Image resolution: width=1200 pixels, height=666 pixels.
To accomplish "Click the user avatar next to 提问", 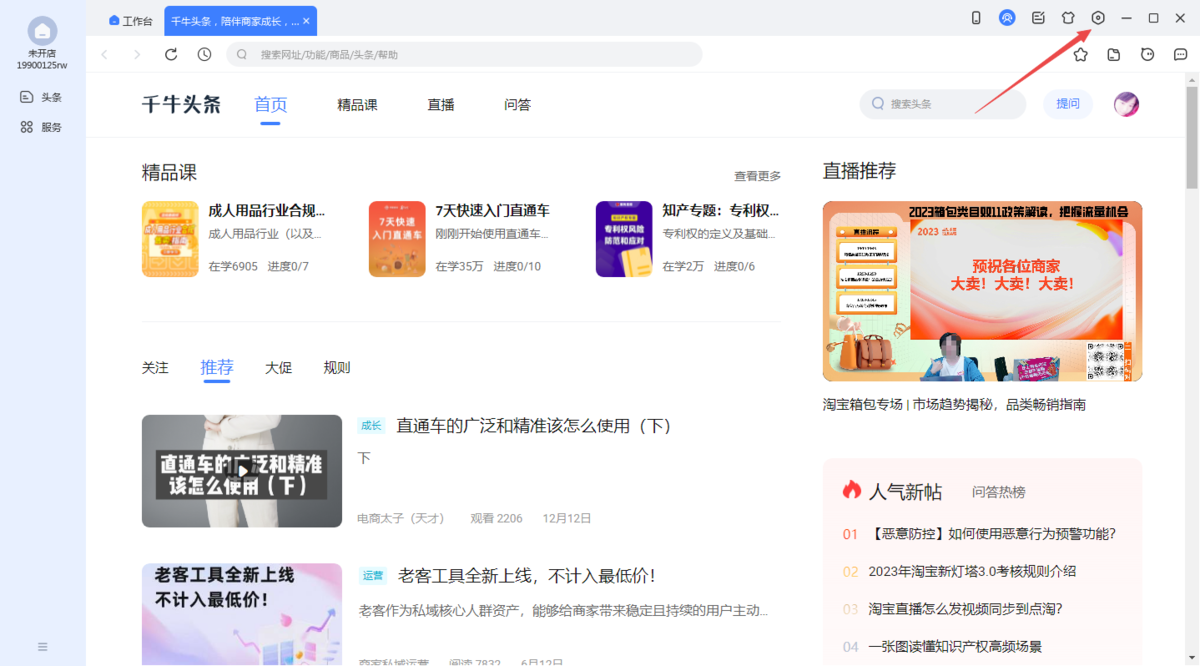I will coord(1127,104).
